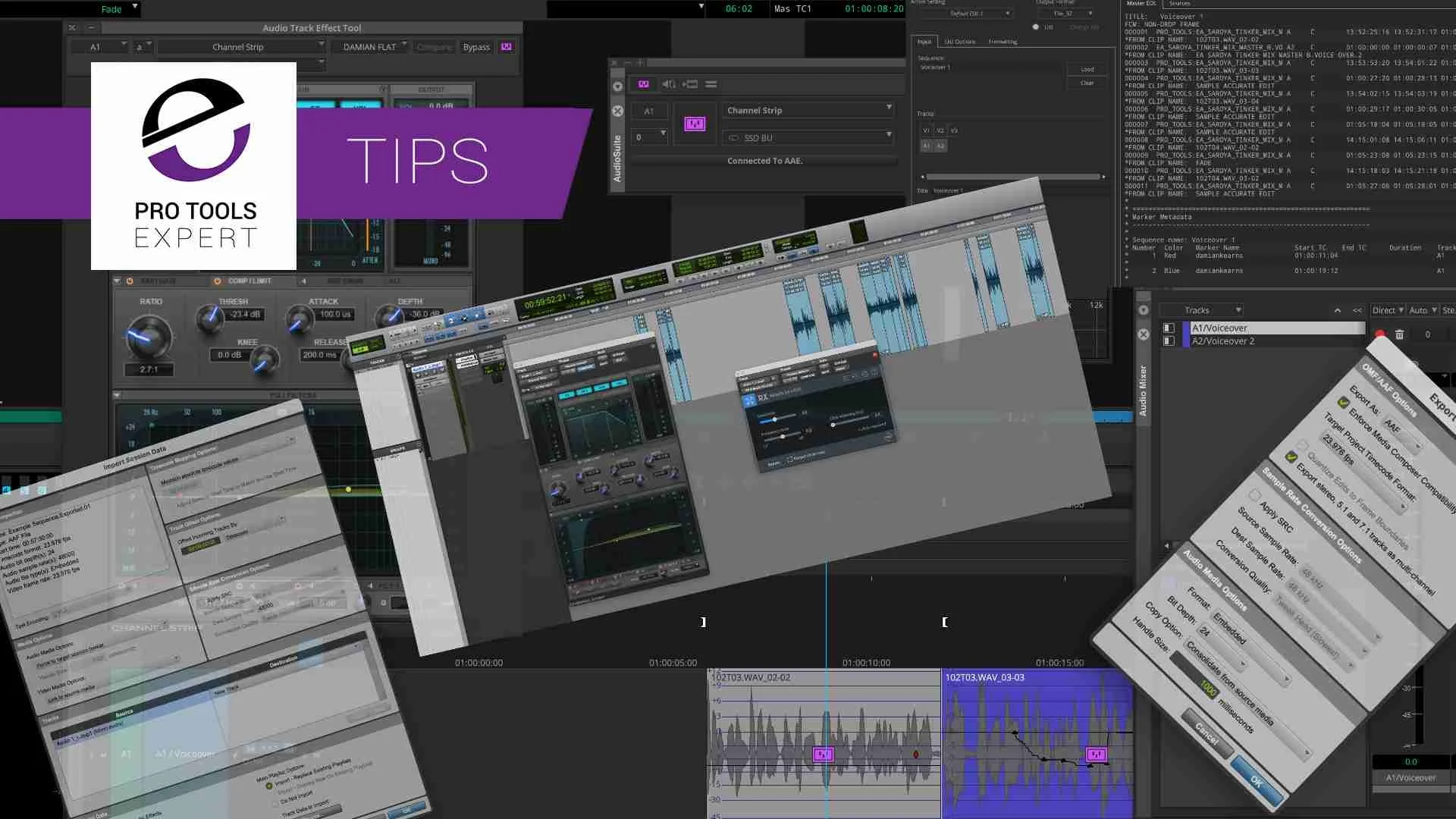Switch to the List Options tab
The image size is (1456, 819).
click(959, 42)
